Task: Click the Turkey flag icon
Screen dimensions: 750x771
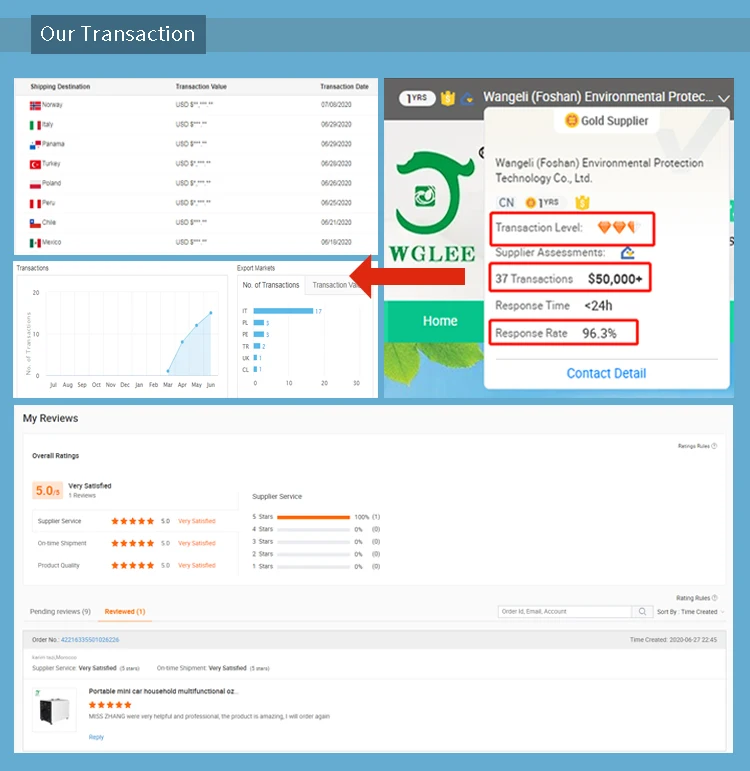Action: point(35,164)
